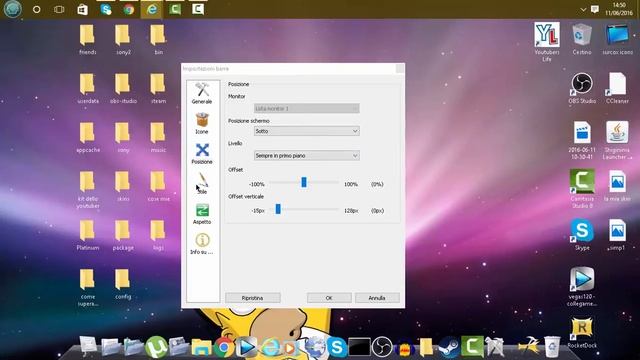Switch to Chrome in the top taskbar
This screenshot has width=640, height=360.
pyautogui.click(x=129, y=9)
